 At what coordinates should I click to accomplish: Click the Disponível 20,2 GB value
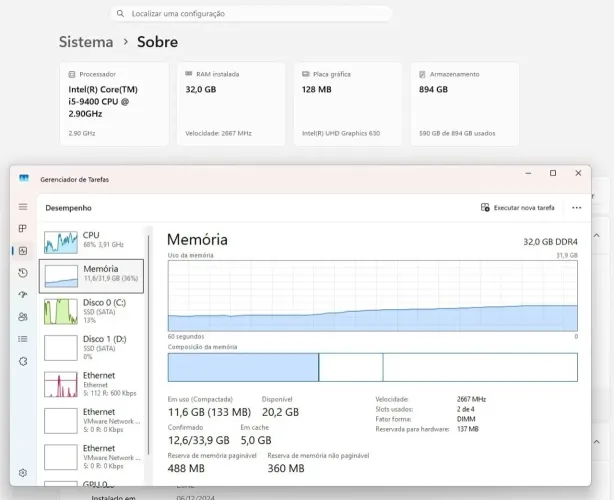coord(280,412)
